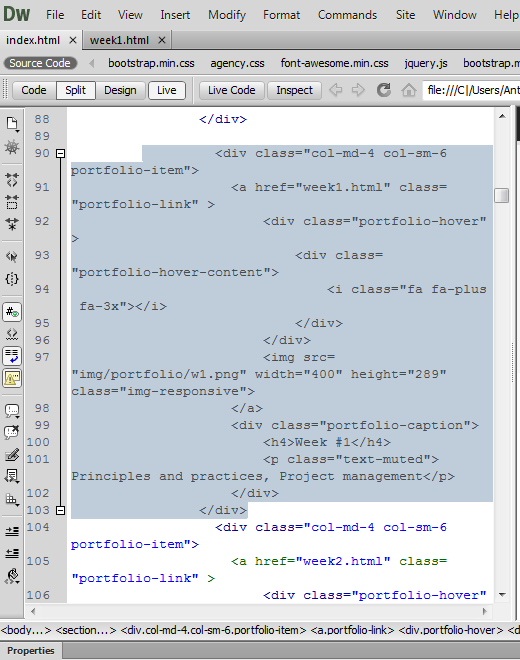Toggle Word Wrap in the coding toolbar

12,356
